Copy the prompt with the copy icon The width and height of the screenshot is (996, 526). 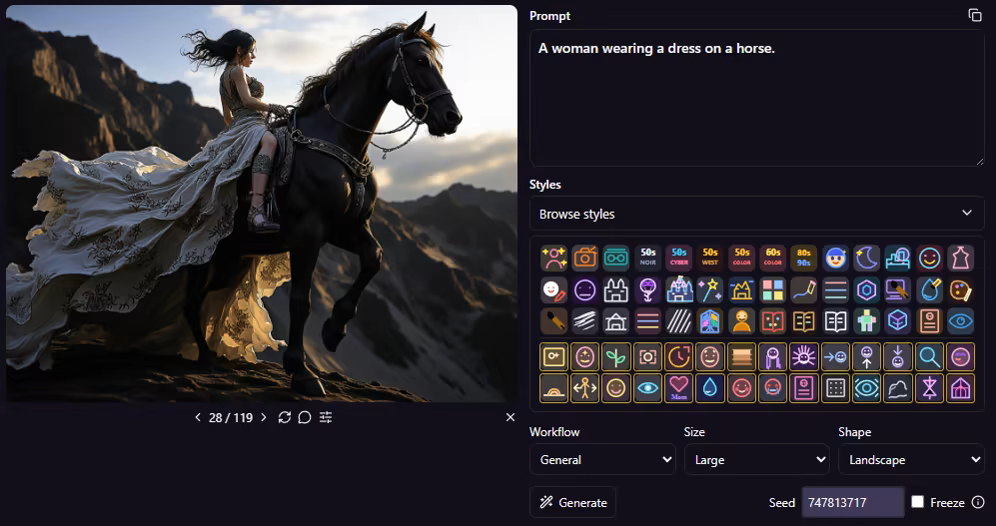[x=974, y=15]
